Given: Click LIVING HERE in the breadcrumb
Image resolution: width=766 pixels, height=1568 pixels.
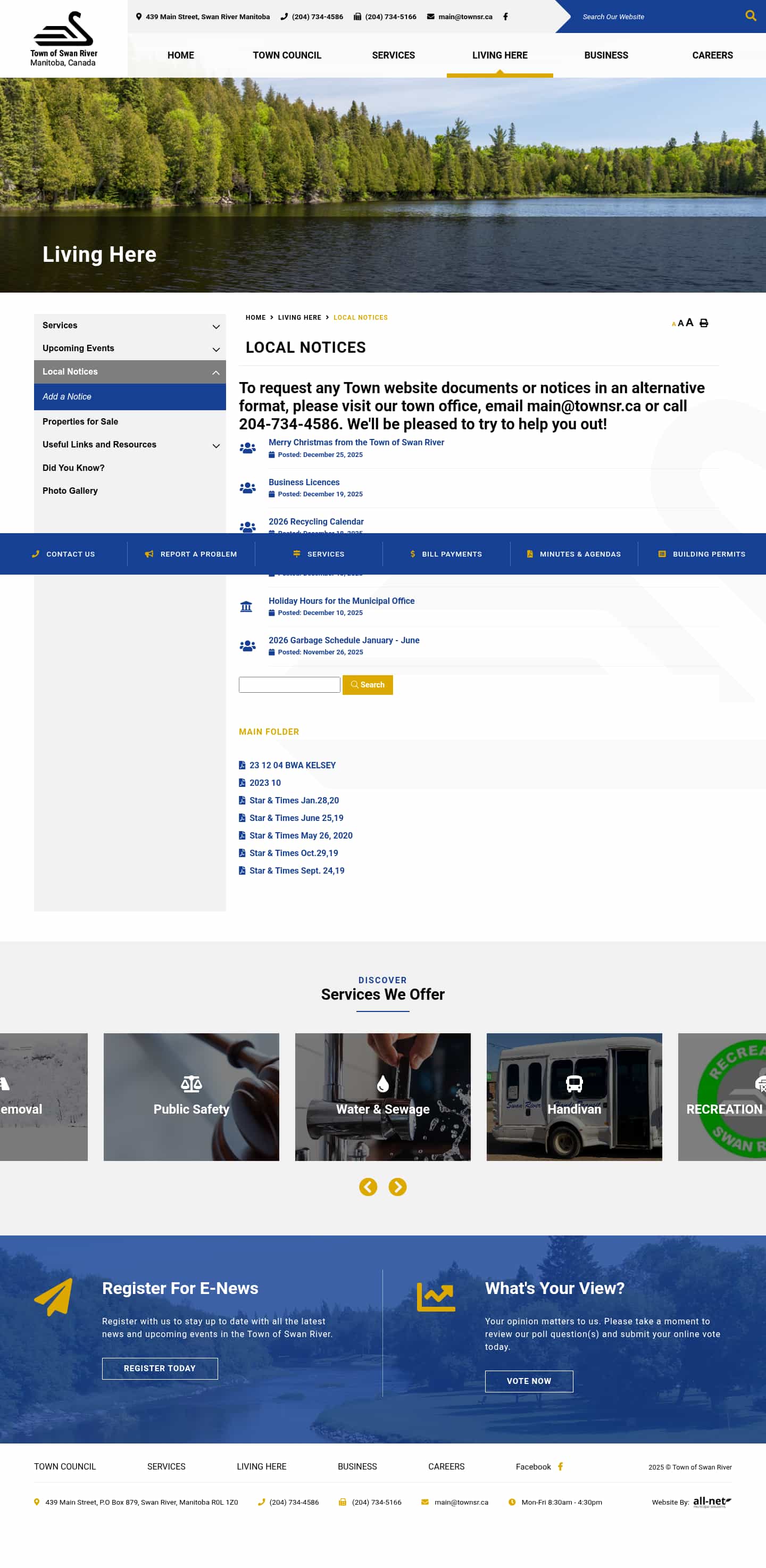Looking at the screenshot, I should pyautogui.click(x=299, y=317).
